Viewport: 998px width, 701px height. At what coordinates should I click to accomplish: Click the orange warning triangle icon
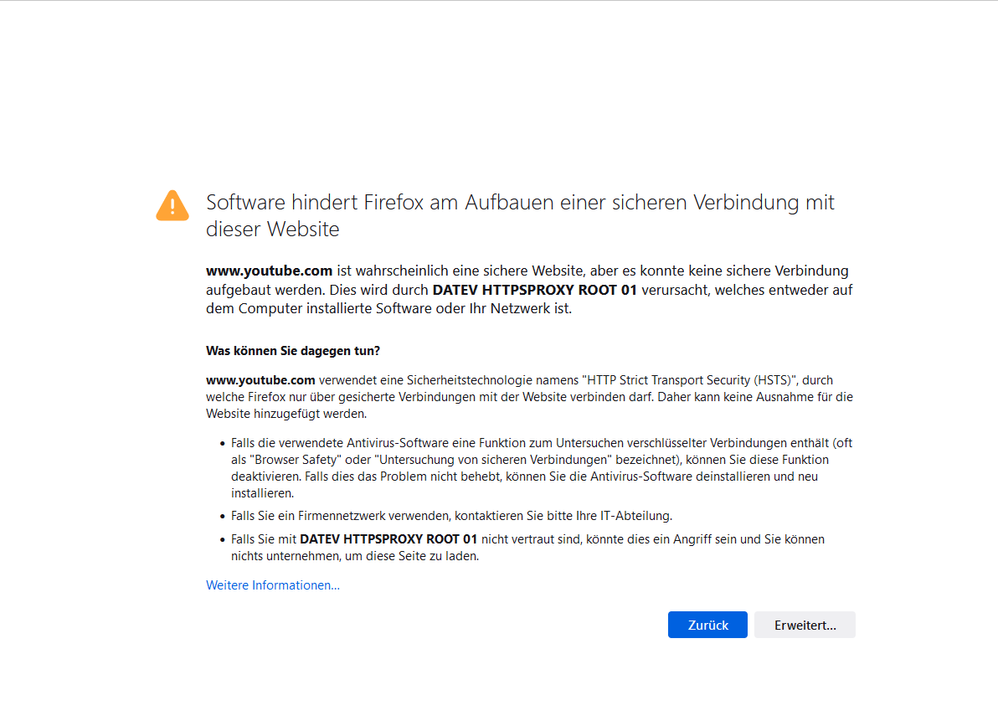click(x=172, y=206)
